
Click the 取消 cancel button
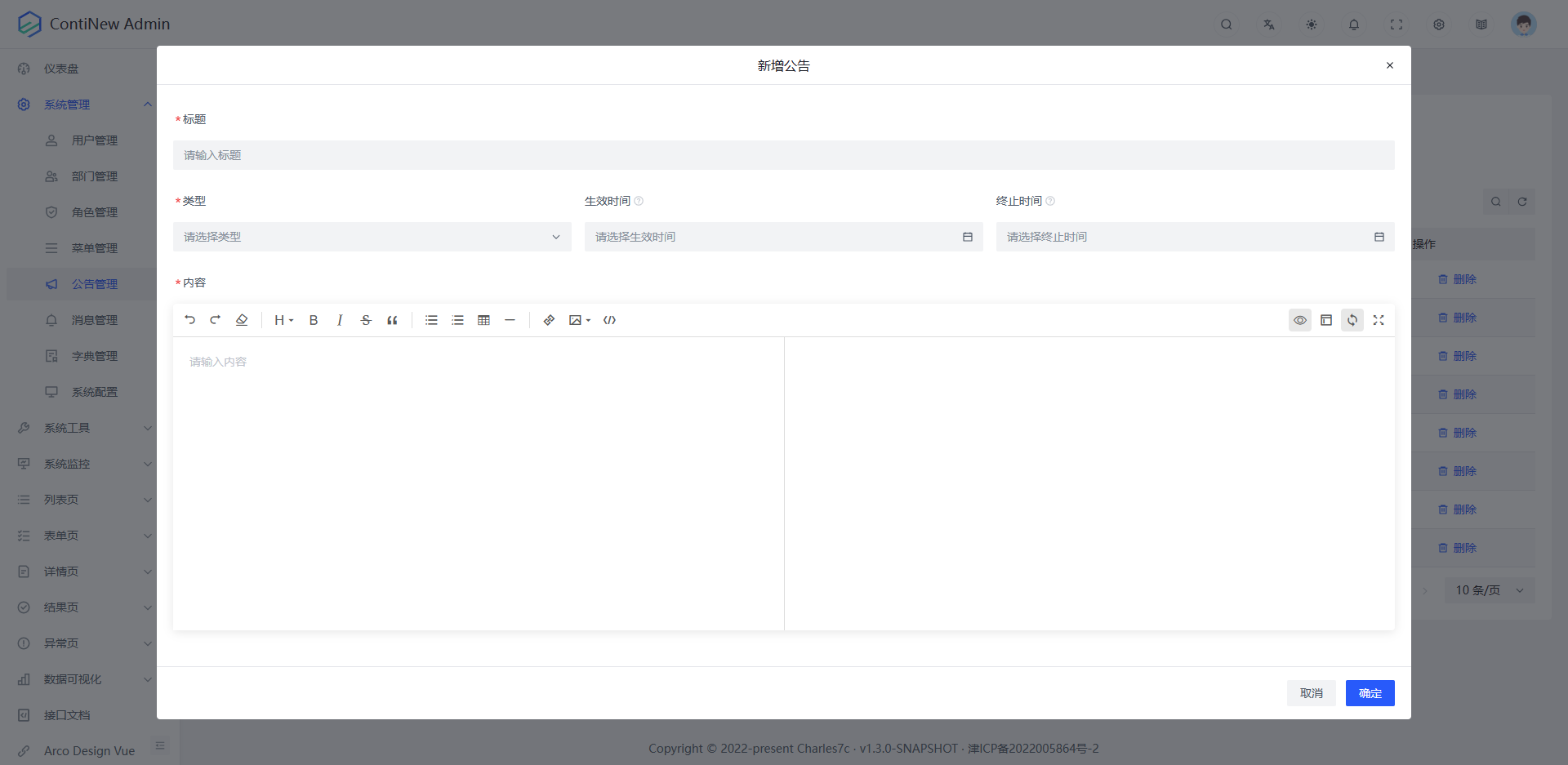tap(1311, 693)
